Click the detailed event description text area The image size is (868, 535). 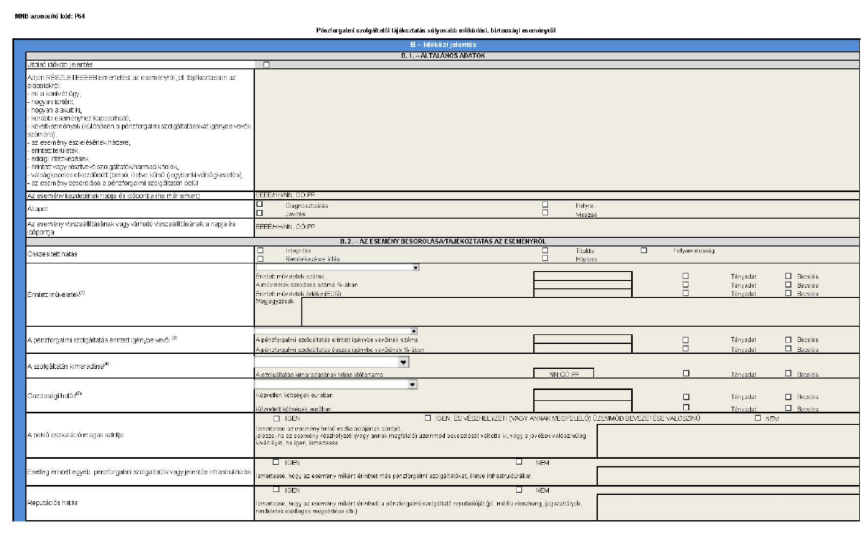coord(557,130)
